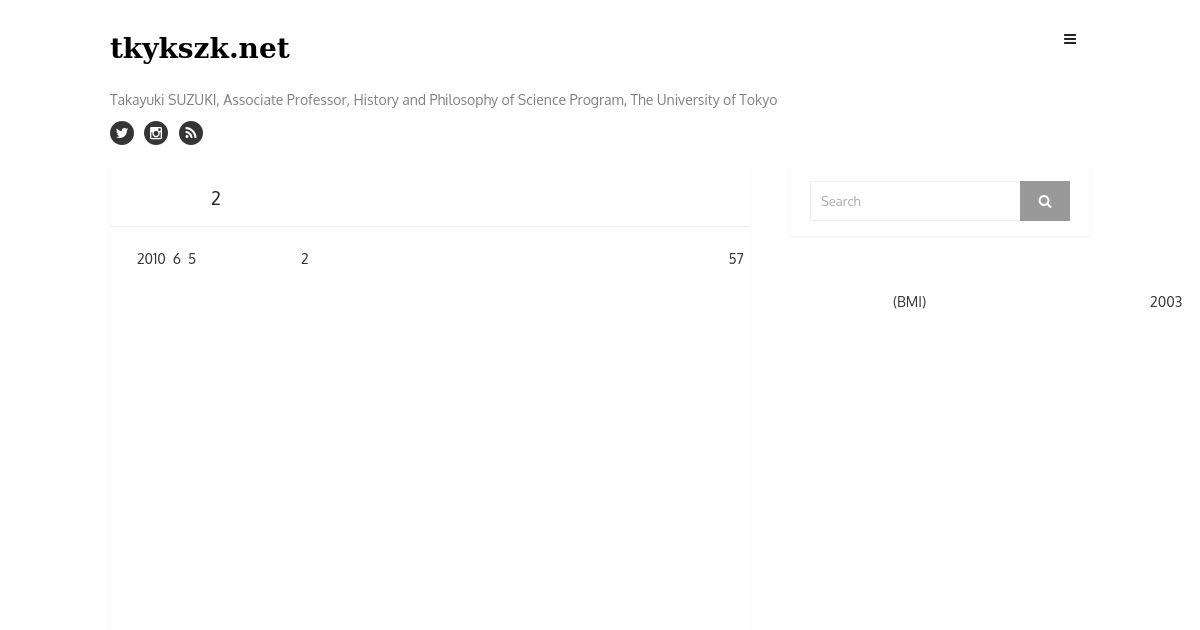The image size is (1200, 630).
Task: Click the number 57 in the post
Action: (x=736, y=259)
